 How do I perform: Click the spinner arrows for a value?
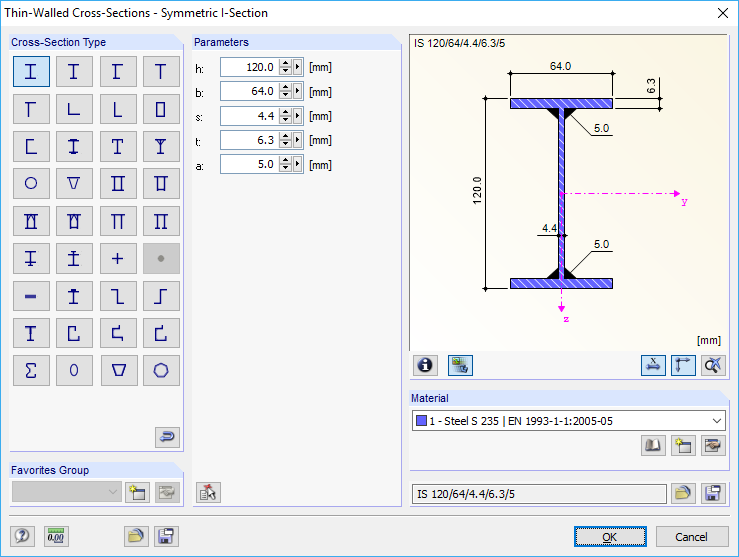tap(285, 164)
